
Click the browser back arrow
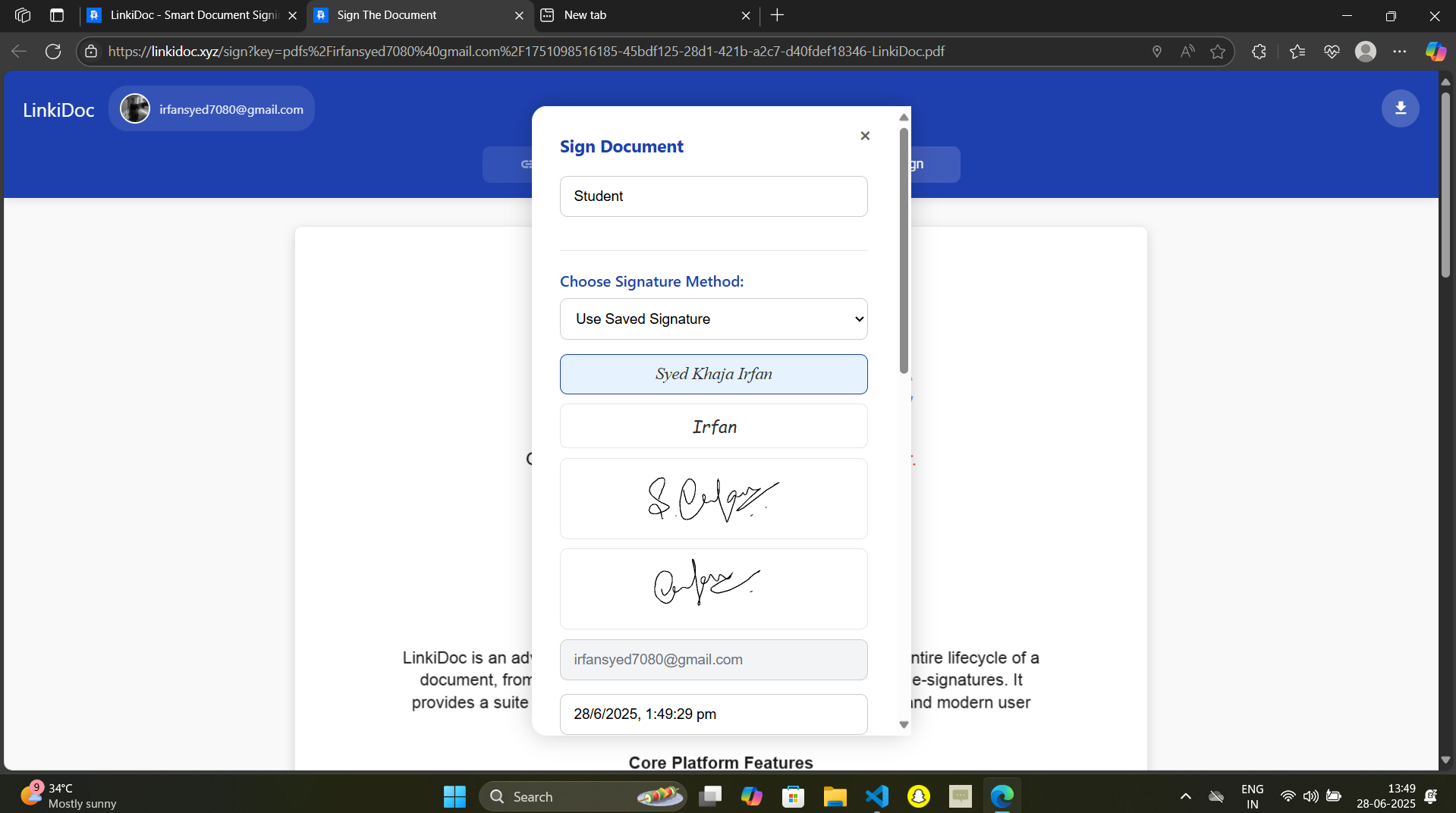[19, 52]
